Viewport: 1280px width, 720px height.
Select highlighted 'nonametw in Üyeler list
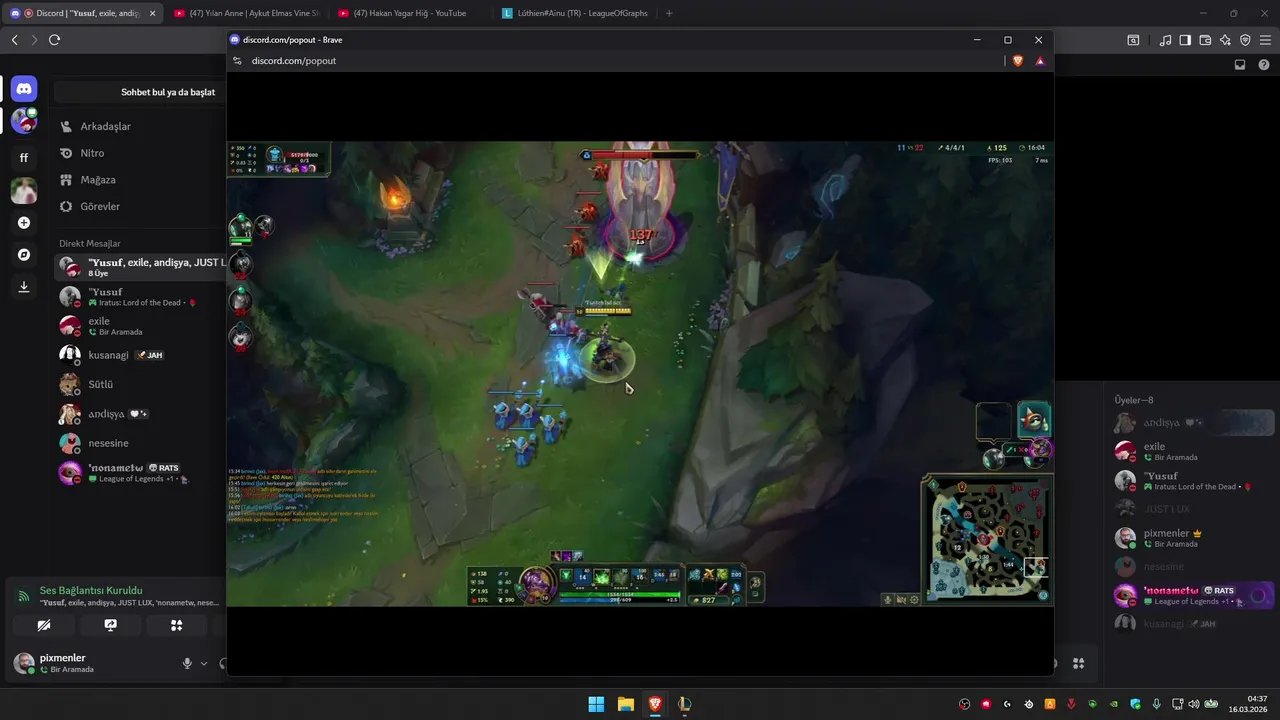coord(1193,596)
